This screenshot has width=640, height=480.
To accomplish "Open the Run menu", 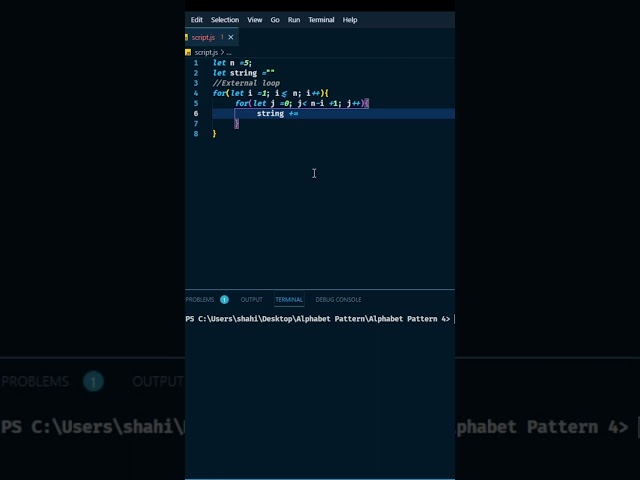I will (293, 20).
